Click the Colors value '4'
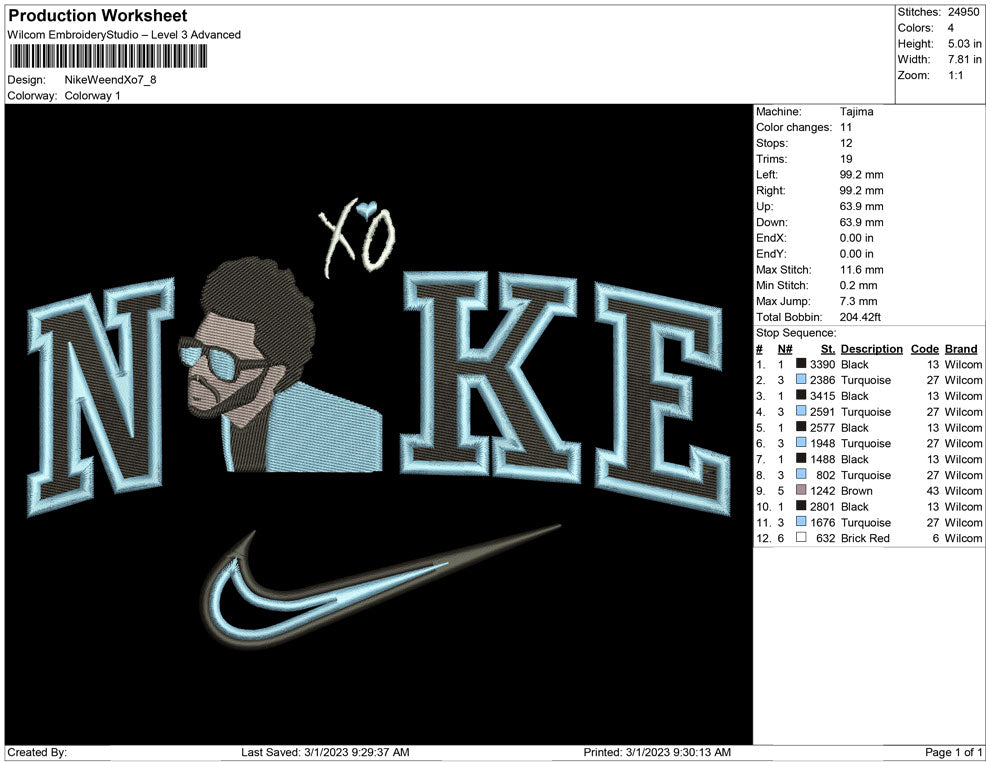The height and width of the screenshot is (762, 990). (x=951, y=28)
